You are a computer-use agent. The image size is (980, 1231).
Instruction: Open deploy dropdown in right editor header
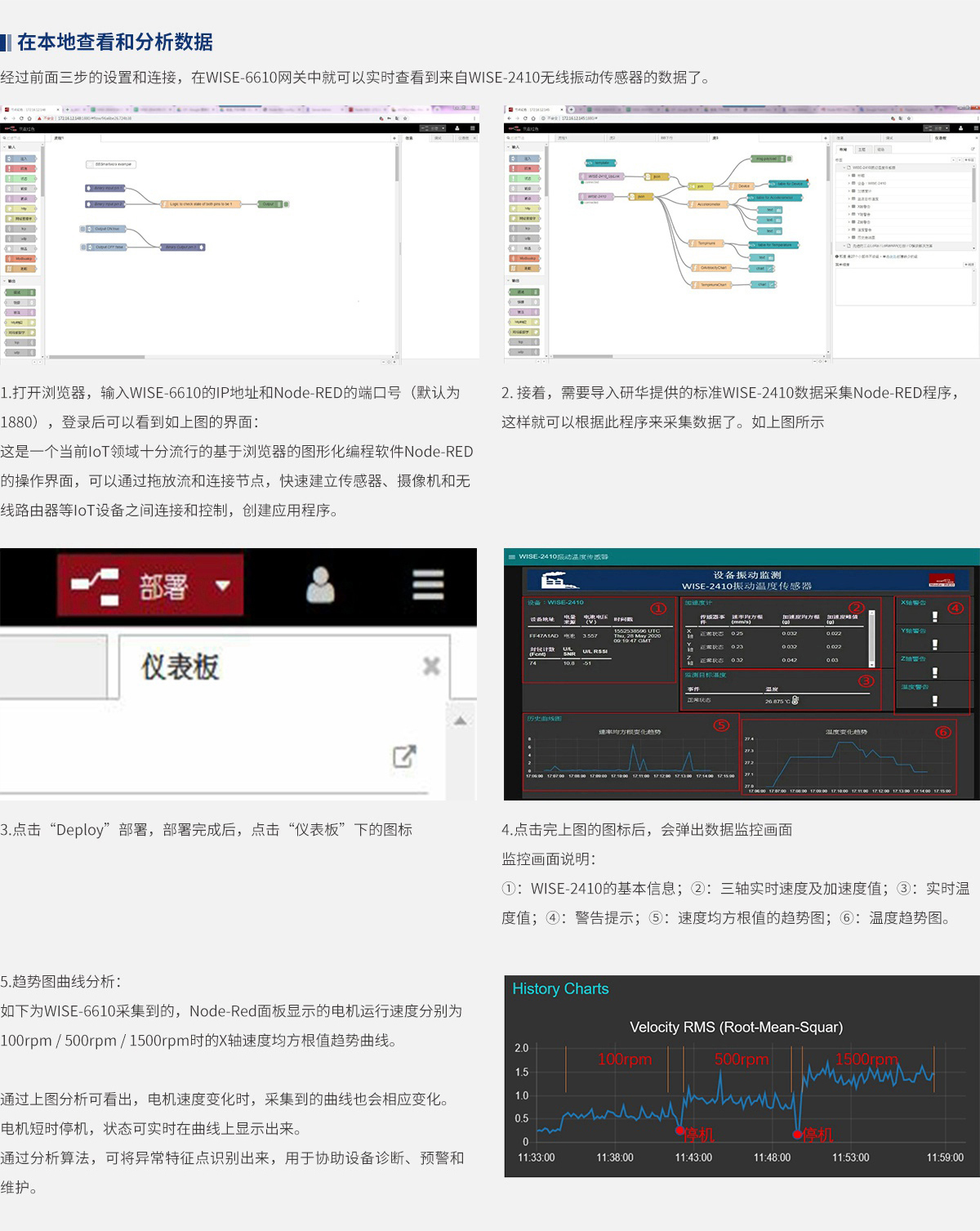coord(947,128)
